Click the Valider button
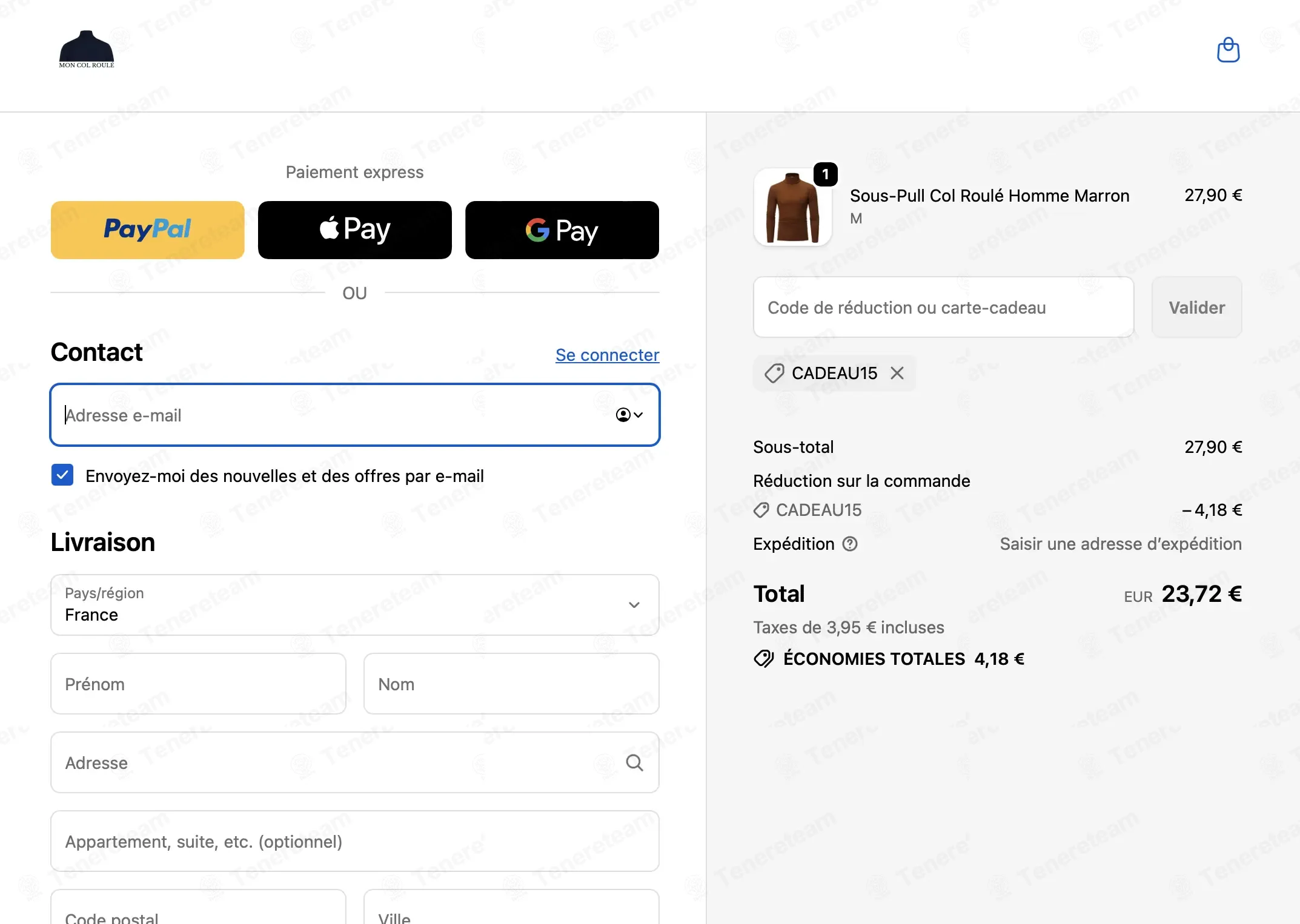This screenshot has width=1300, height=924. tap(1196, 307)
